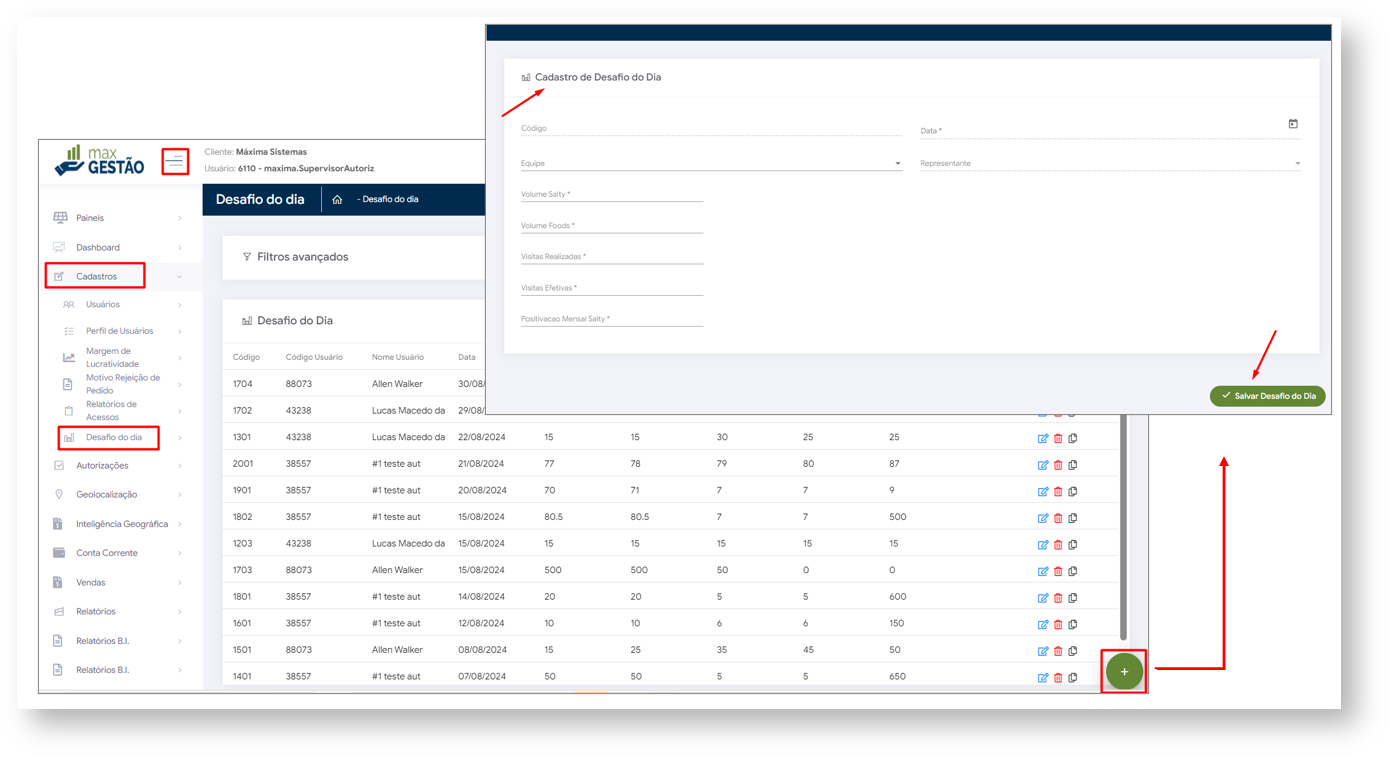The width and height of the screenshot is (1389, 757).
Task: Click the table vertical scrollbar
Action: coord(1123,530)
